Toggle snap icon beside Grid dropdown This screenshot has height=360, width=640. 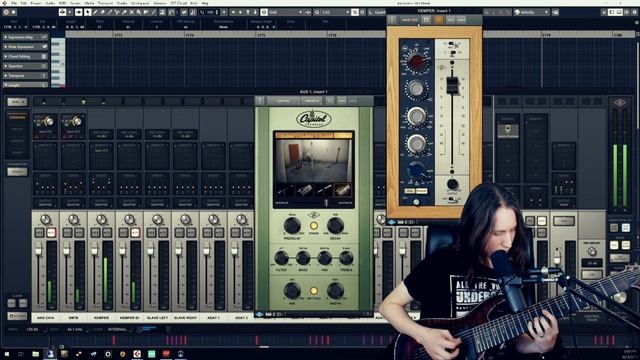[x=264, y=12]
